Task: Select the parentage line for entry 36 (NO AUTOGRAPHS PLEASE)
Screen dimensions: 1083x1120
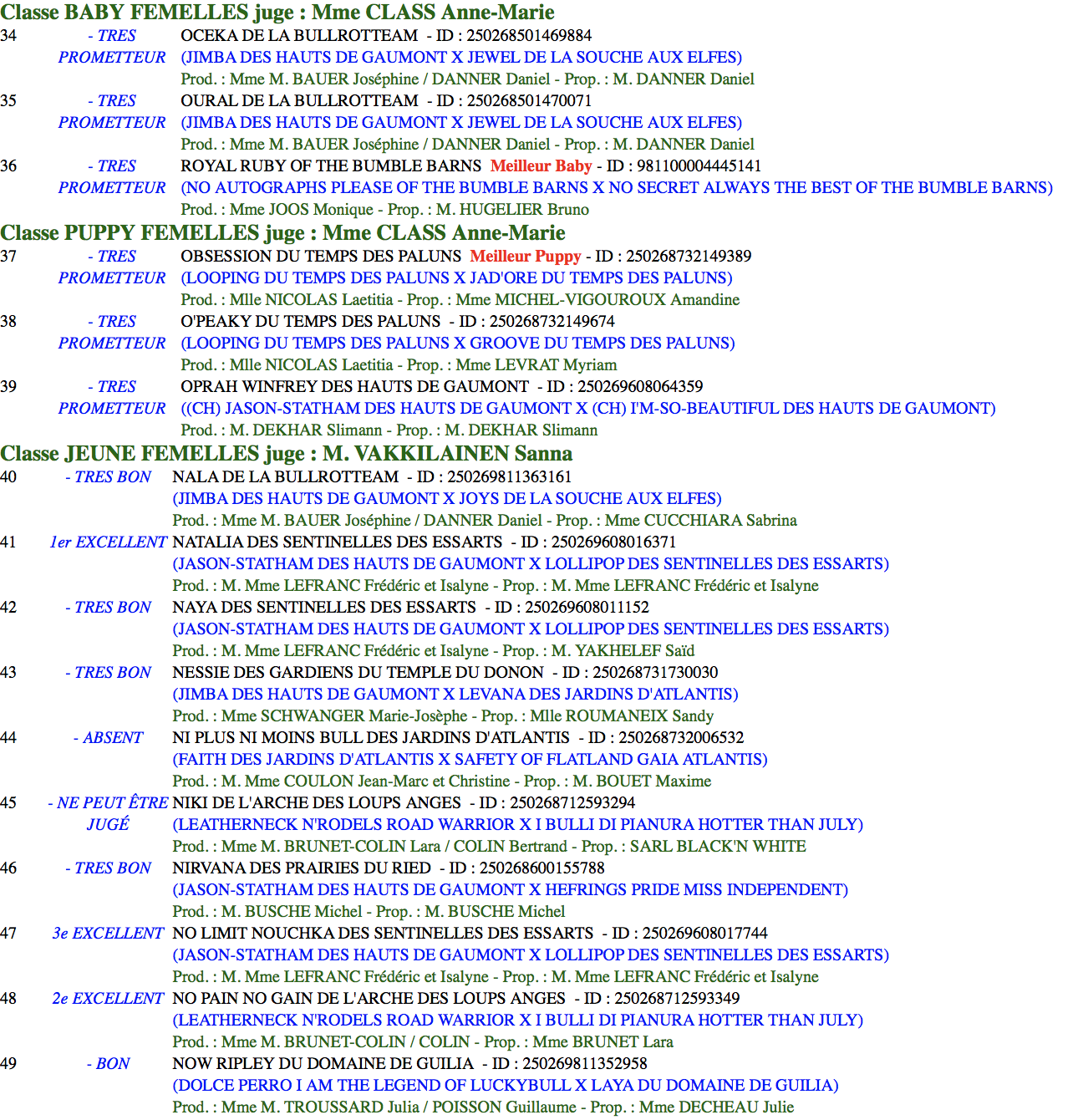Action: [x=617, y=187]
